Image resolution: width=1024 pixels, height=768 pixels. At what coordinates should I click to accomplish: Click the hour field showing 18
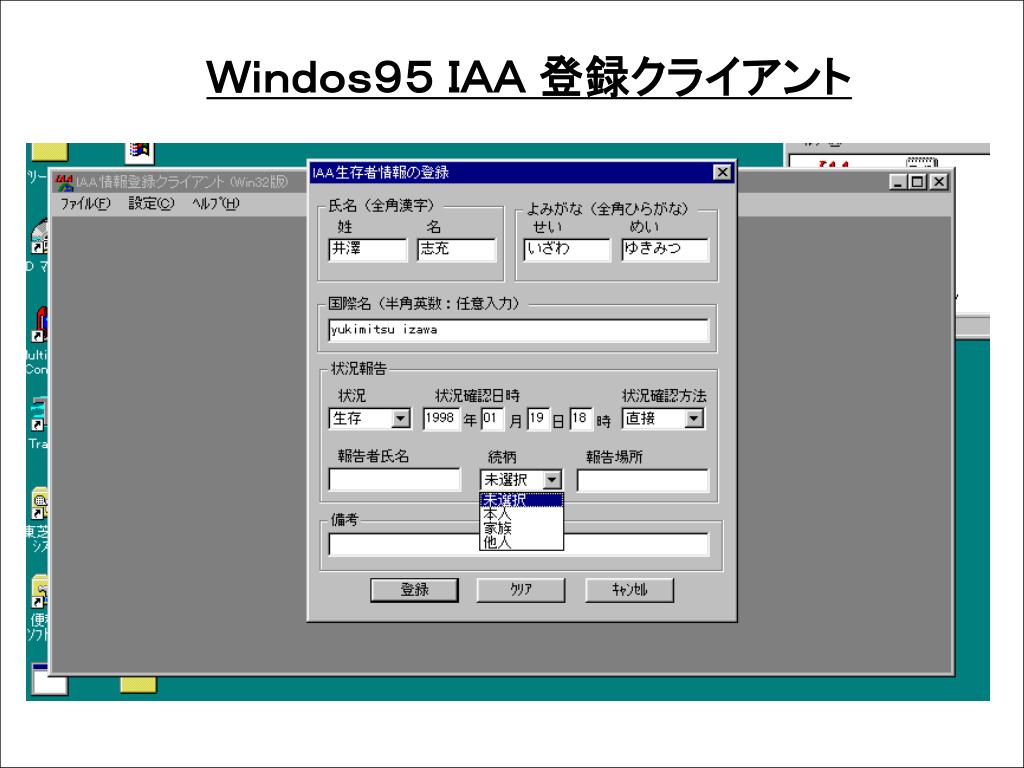[581, 419]
